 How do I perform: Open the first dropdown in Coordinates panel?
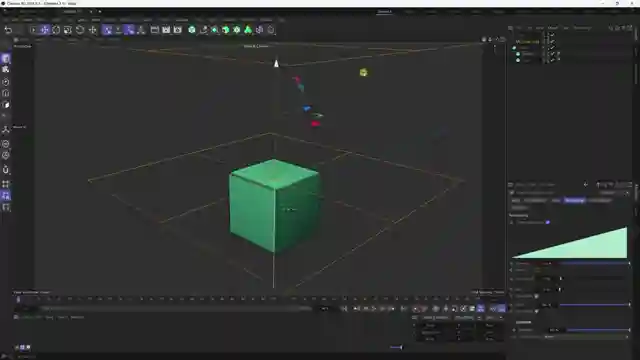(x=437, y=318)
